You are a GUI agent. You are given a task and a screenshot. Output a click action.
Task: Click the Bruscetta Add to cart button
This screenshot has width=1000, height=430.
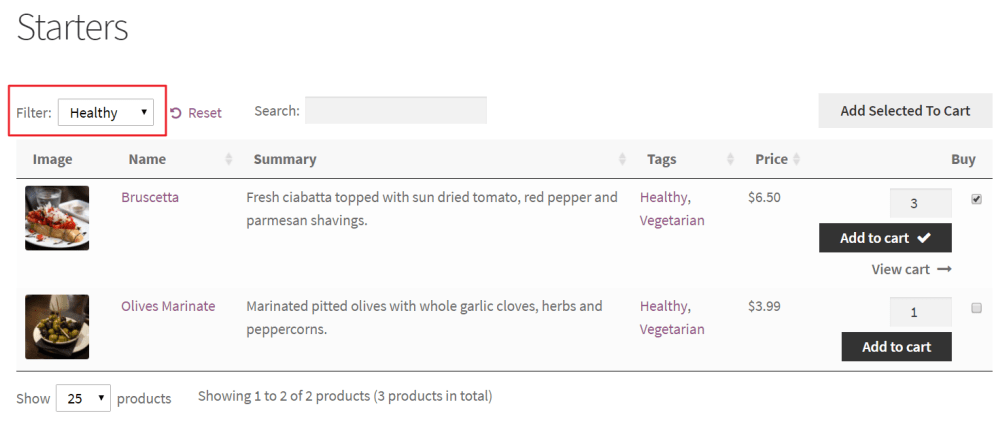[885, 238]
